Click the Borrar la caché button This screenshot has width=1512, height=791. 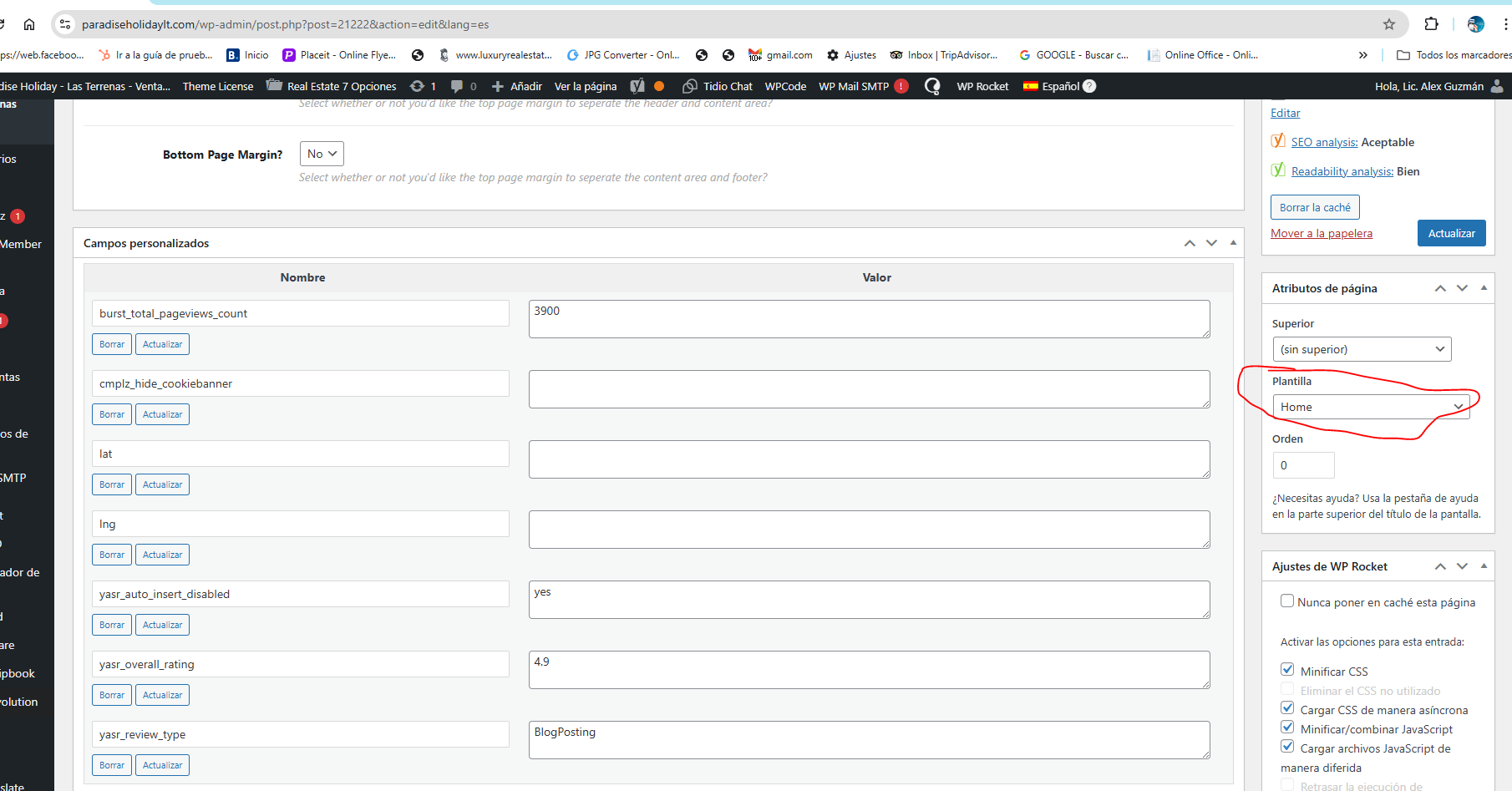[x=1315, y=207]
